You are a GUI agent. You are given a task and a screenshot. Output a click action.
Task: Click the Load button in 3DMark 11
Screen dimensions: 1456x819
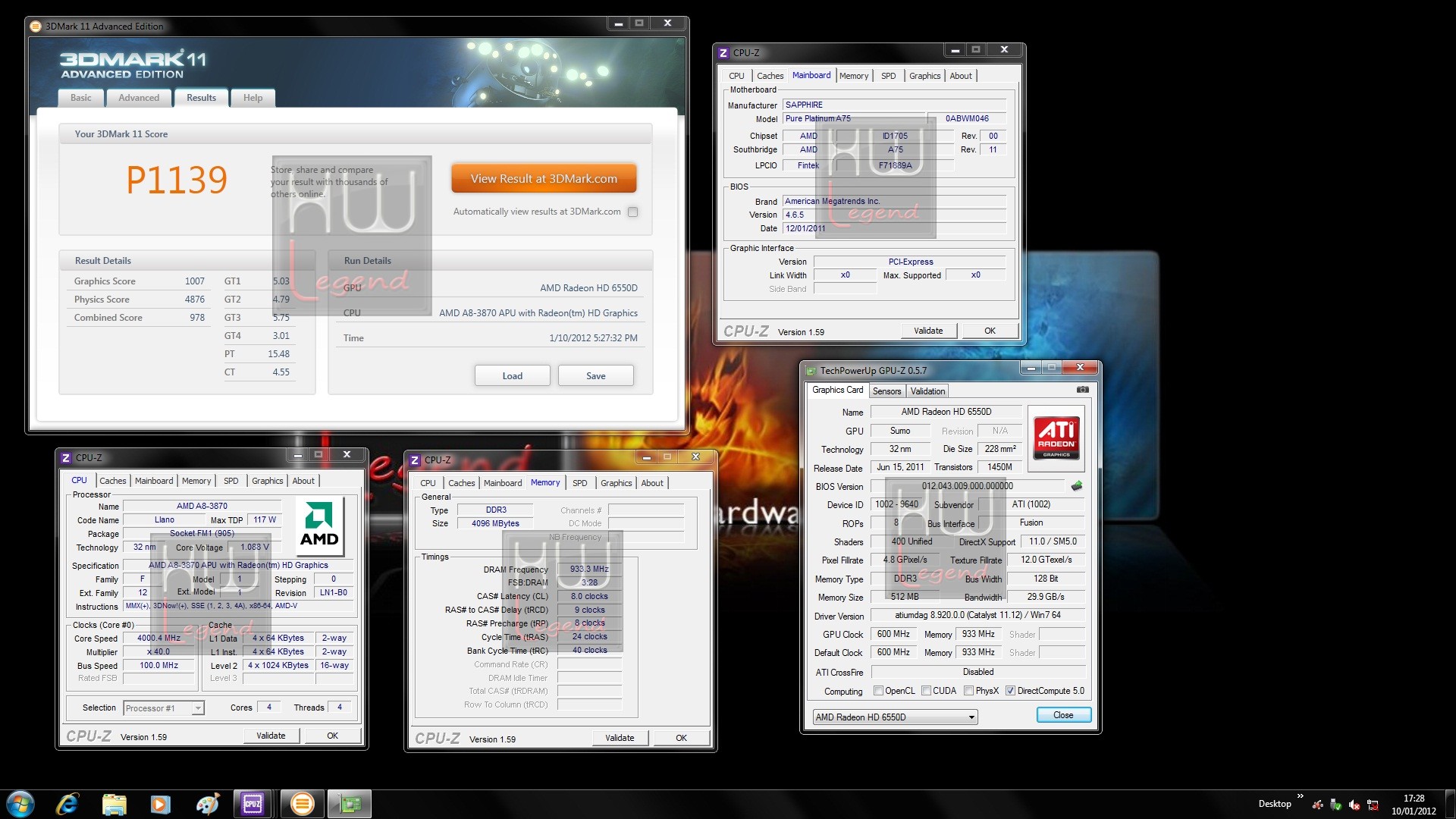[512, 376]
